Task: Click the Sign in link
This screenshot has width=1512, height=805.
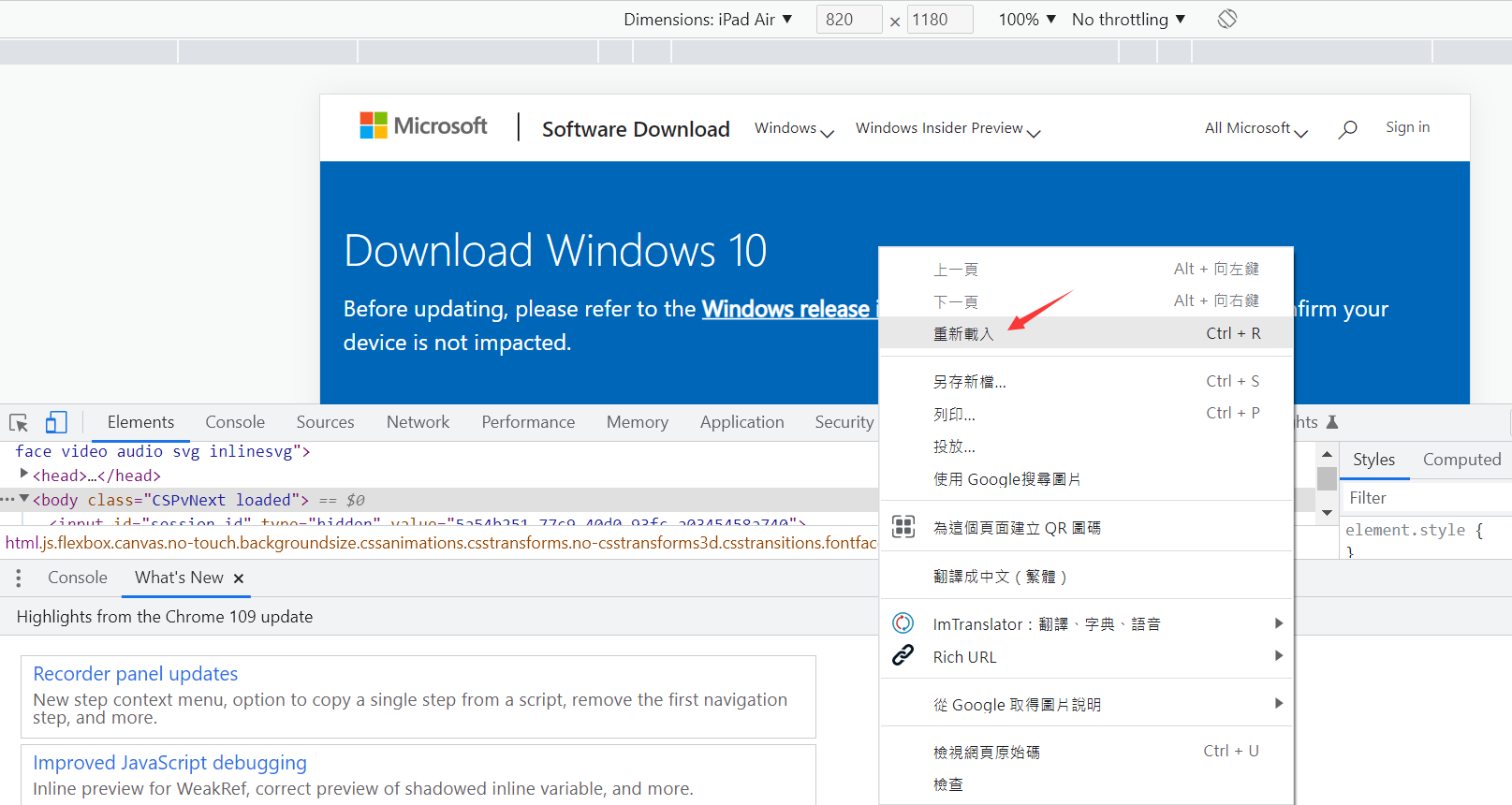Action: click(1407, 127)
